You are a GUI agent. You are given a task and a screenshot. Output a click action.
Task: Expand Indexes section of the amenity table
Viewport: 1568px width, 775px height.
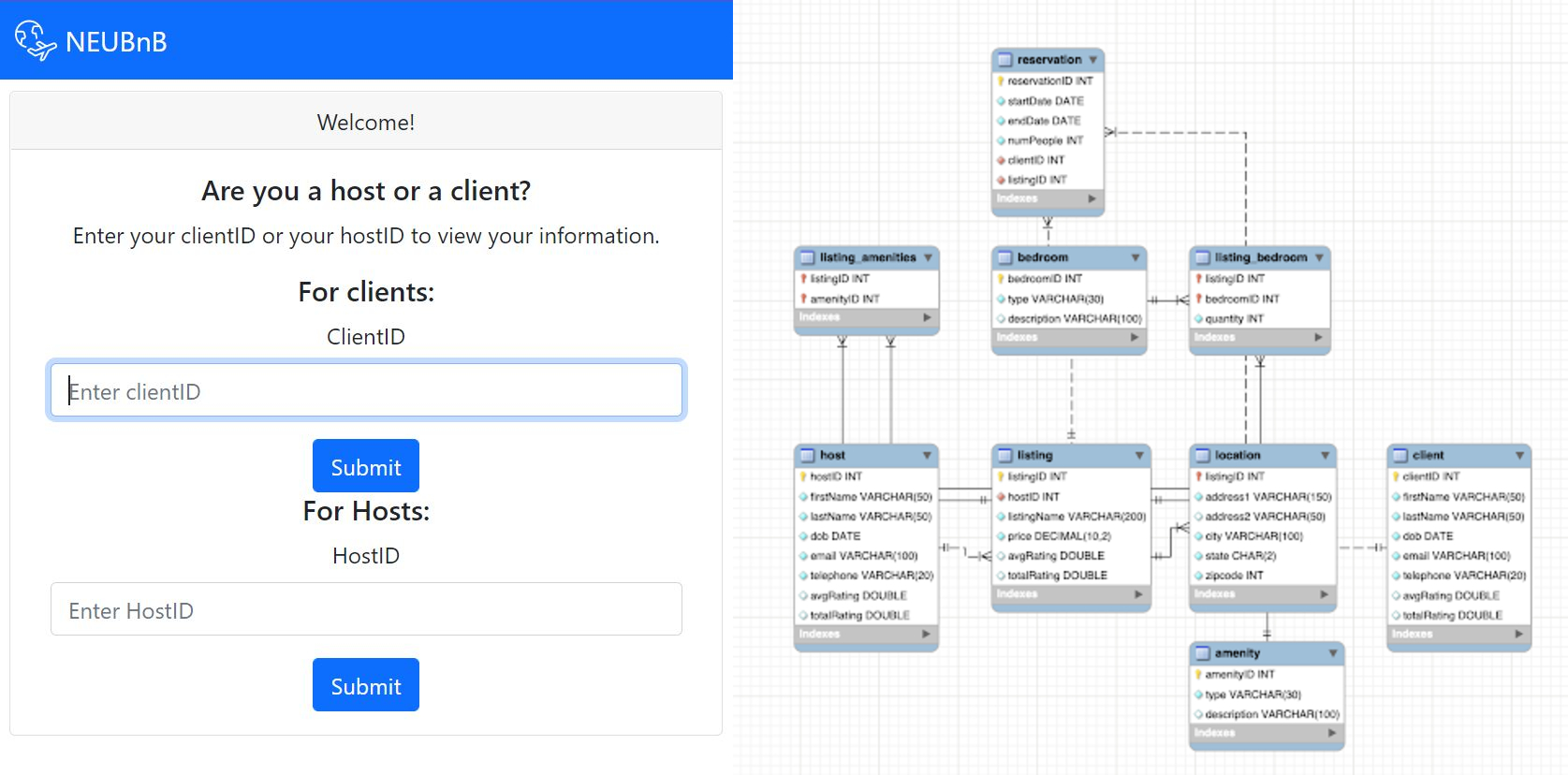pyautogui.click(x=1332, y=733)
